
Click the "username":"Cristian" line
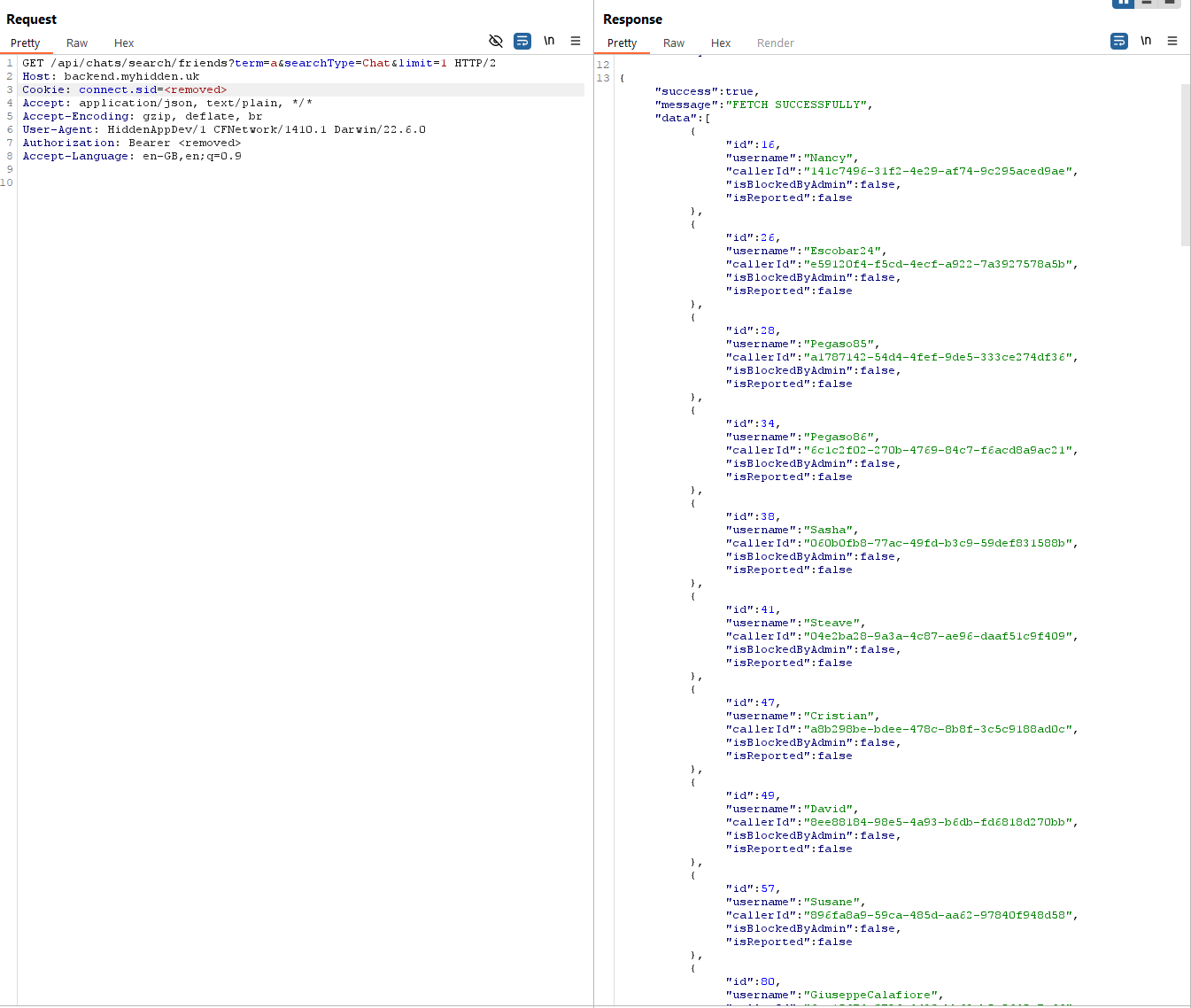[802, 716]
